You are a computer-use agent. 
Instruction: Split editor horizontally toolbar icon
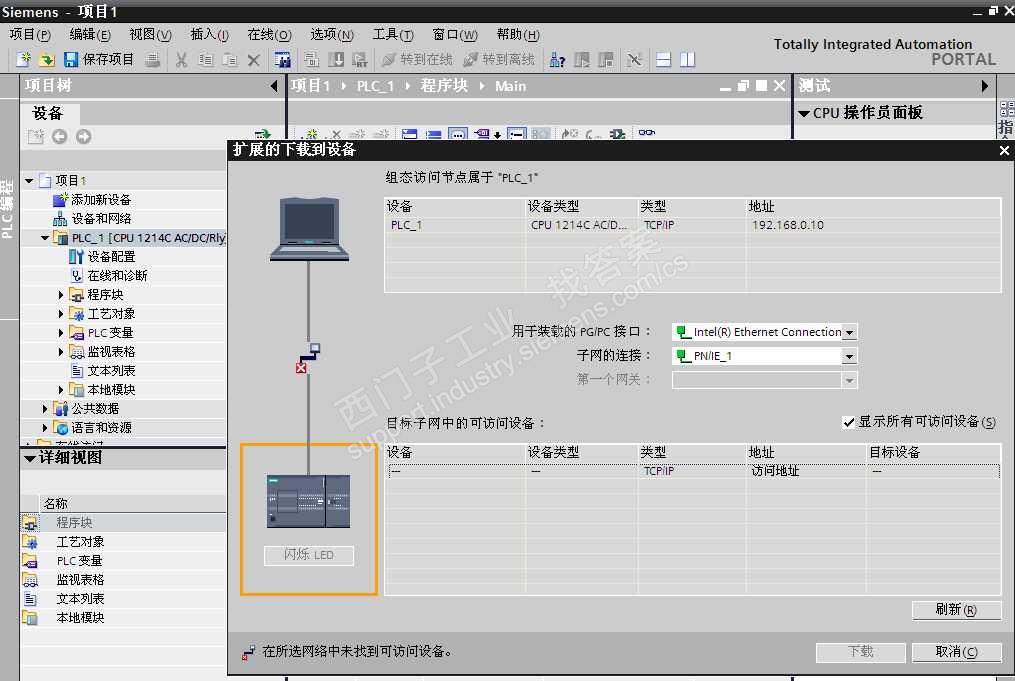pyautogui.click(x=664, y=60)
